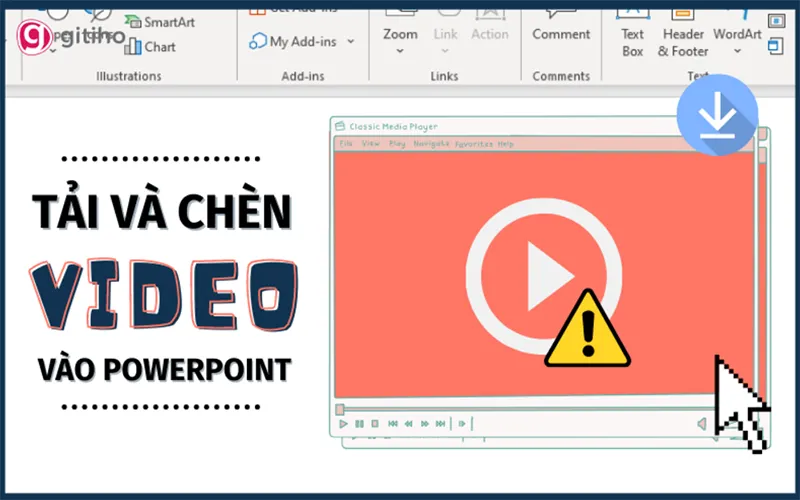Skip to previous track in media player

(x=393, y=424)
